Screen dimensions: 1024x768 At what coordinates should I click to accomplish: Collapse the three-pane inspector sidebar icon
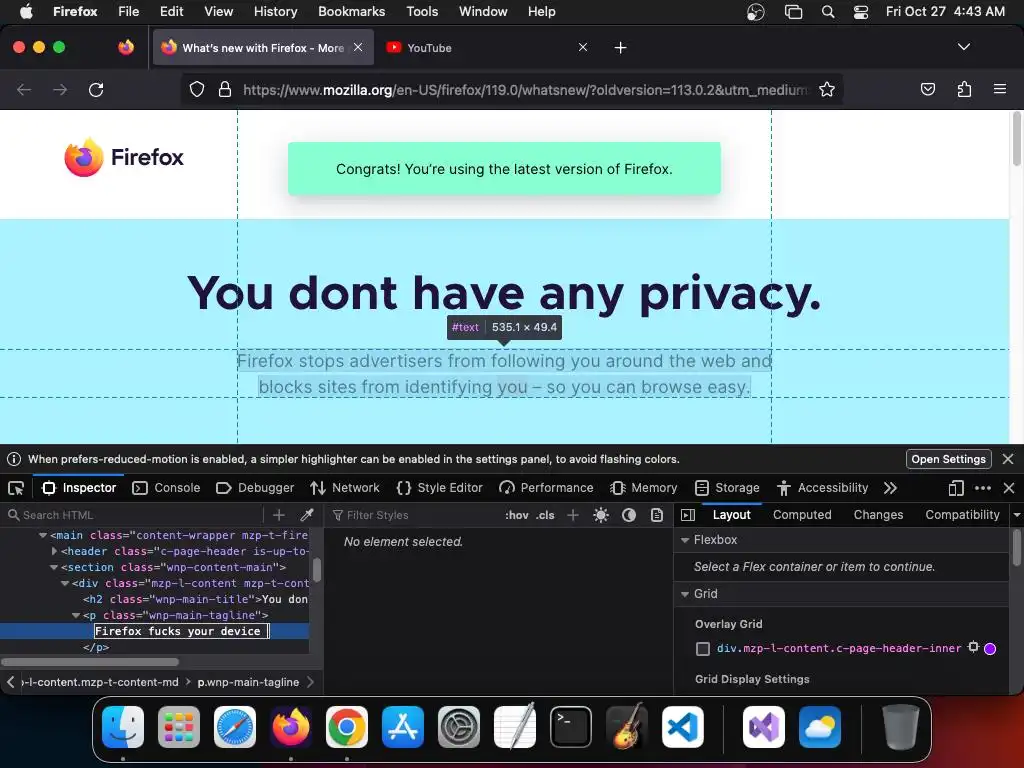click(688, 515)
